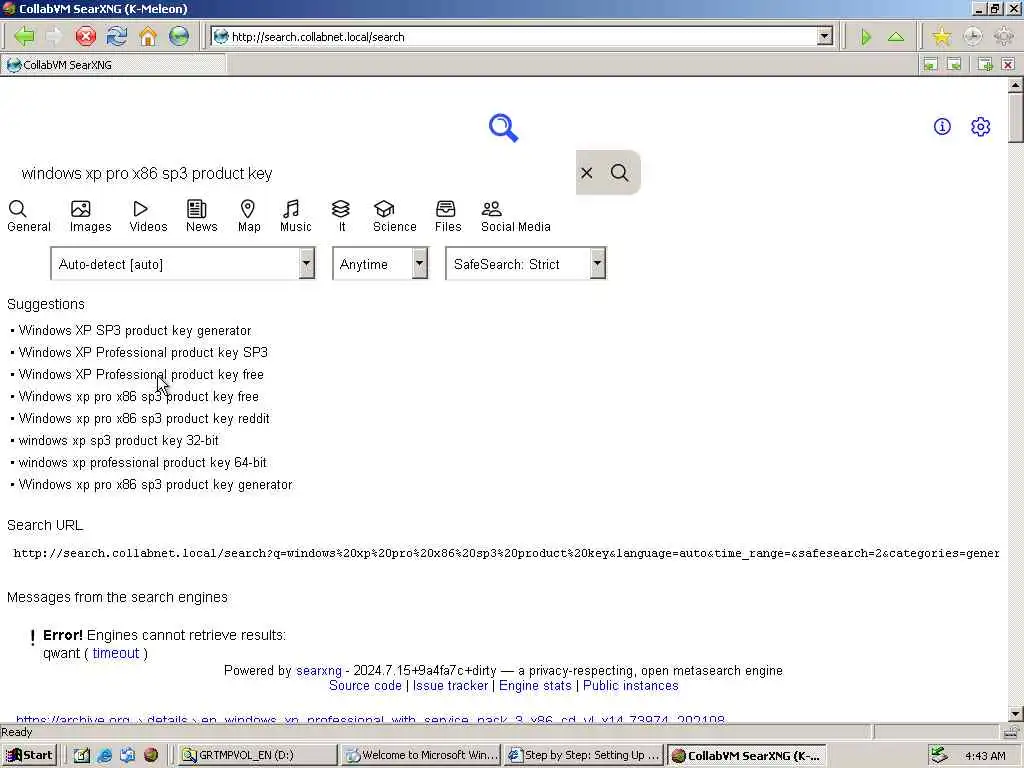Click suggestion 'Windows XP SP3 product key generator'

[x=135, y=330]
